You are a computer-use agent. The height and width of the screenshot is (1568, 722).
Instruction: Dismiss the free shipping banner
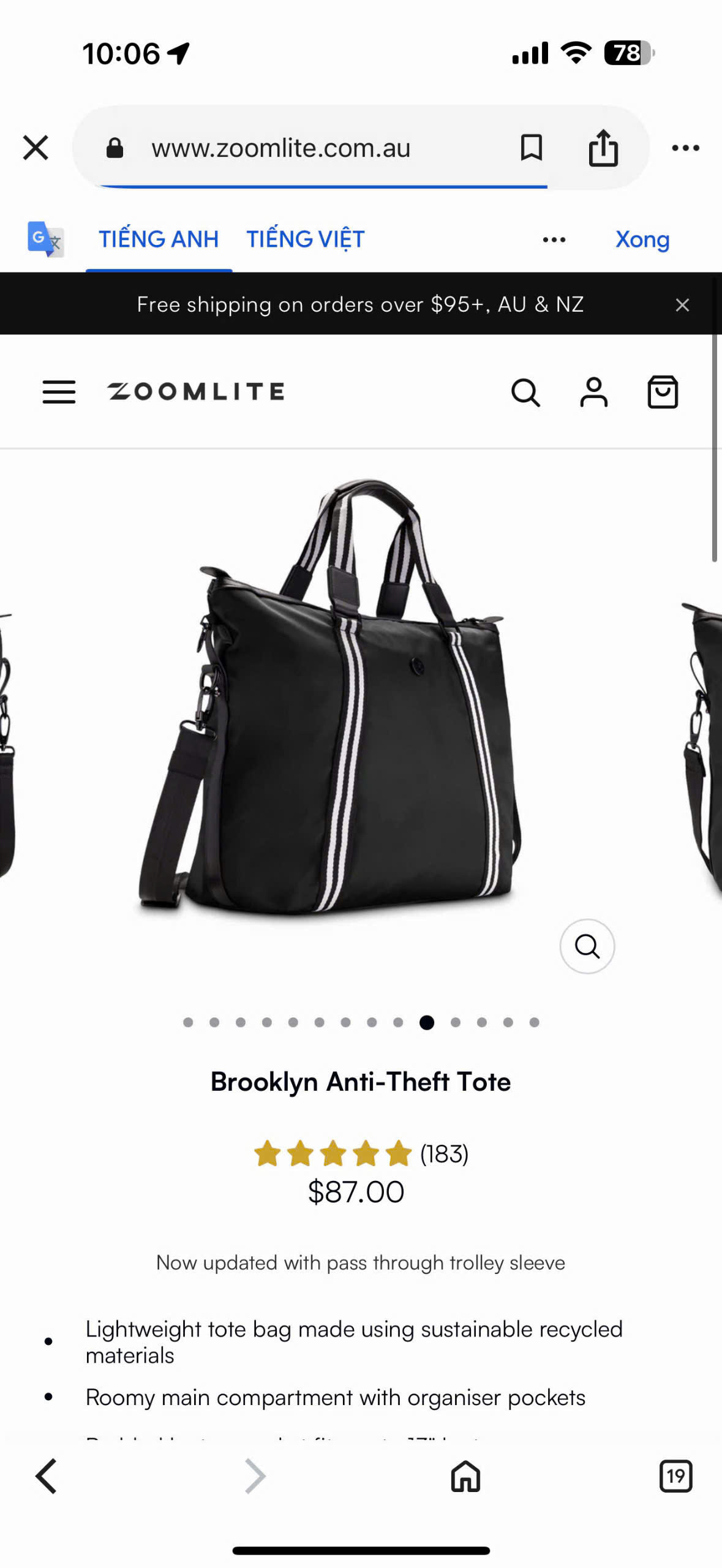click(x=682, y=304)
